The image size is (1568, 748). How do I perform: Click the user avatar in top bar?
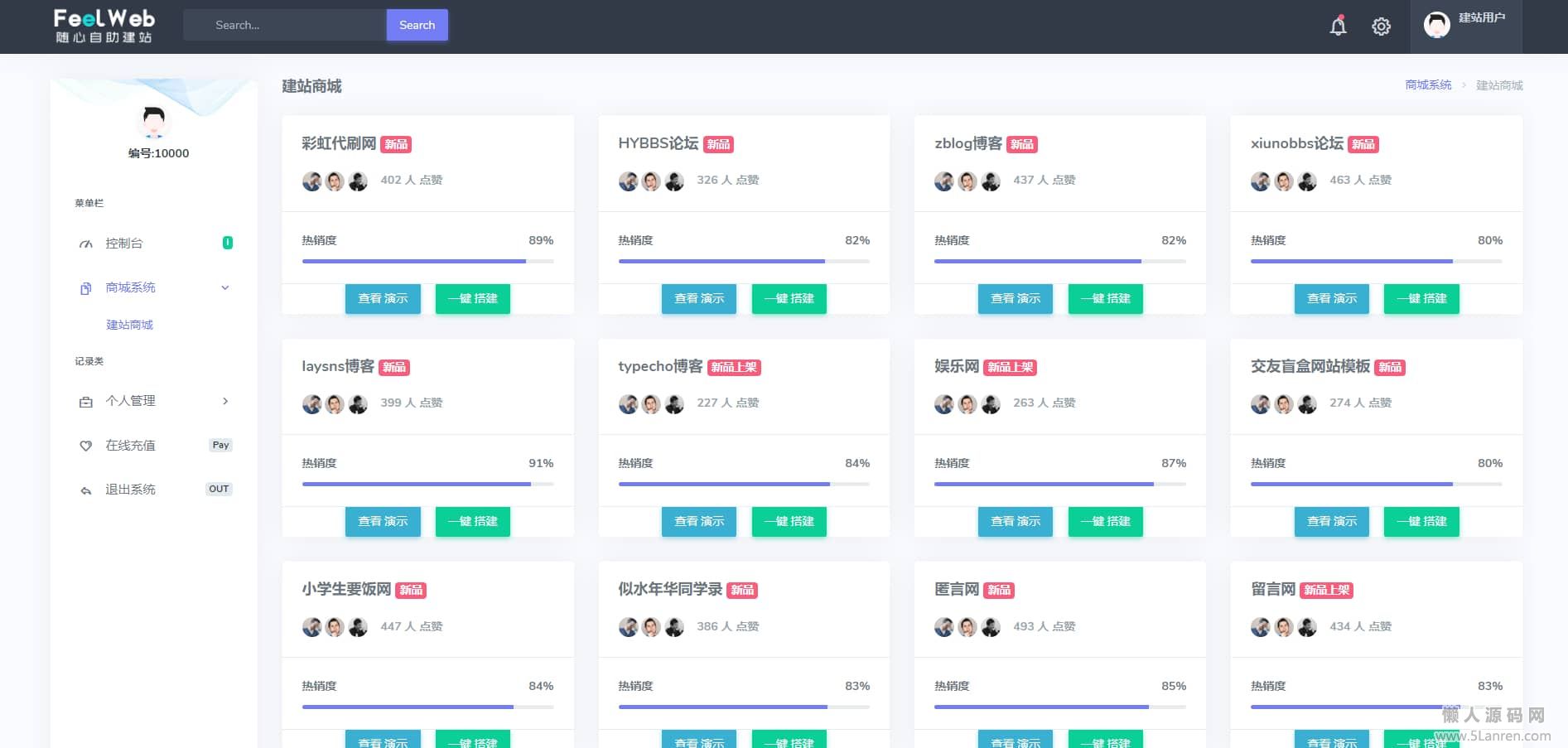(x=1436, y=25)
